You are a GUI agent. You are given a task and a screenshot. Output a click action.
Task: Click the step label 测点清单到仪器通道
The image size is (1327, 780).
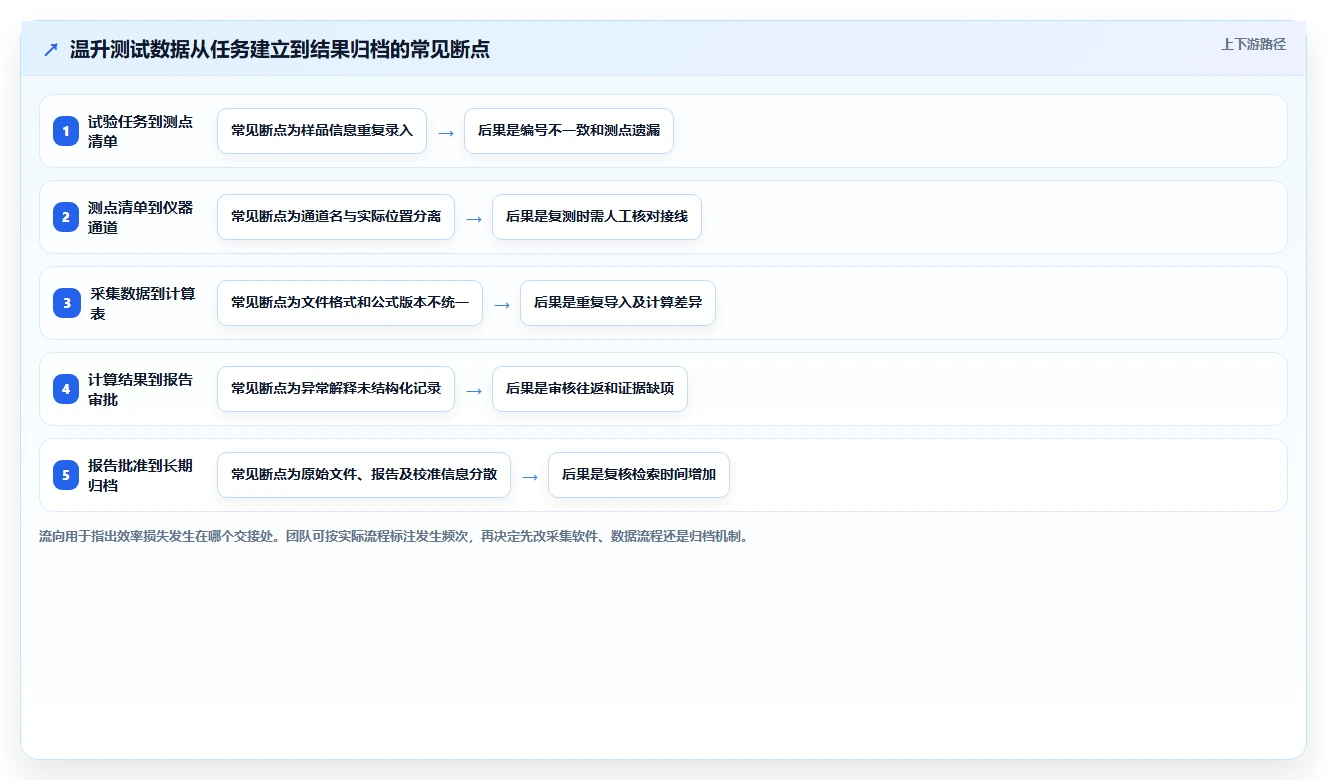click(140, 217)
